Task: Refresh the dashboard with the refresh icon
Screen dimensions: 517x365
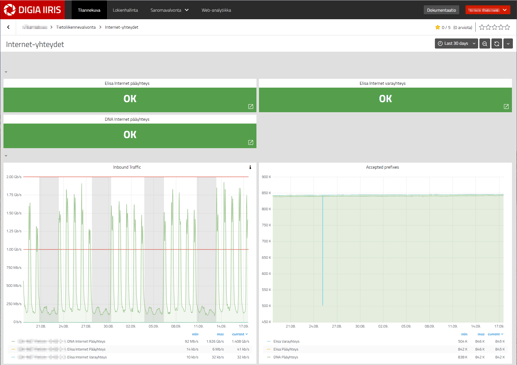Action: [497, 44]
